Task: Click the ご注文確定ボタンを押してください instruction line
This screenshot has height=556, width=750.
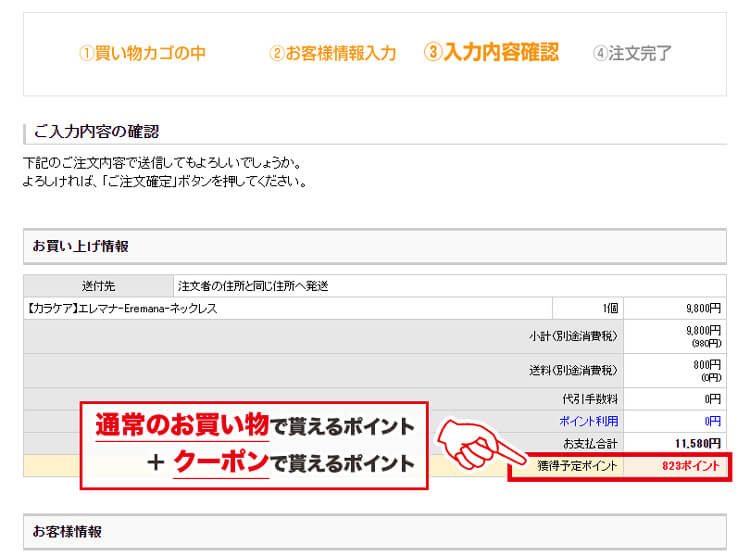Action: [x=165, y=181]
